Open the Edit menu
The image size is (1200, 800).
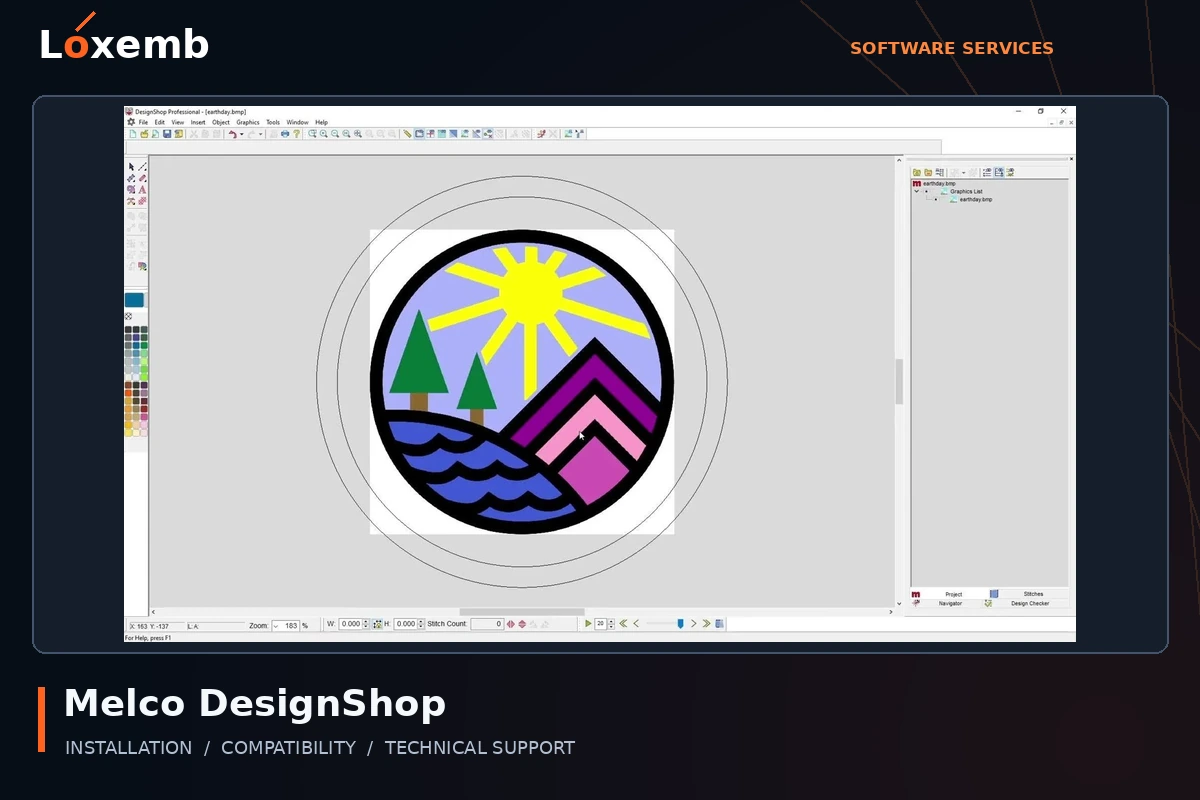tap(160, 122)
